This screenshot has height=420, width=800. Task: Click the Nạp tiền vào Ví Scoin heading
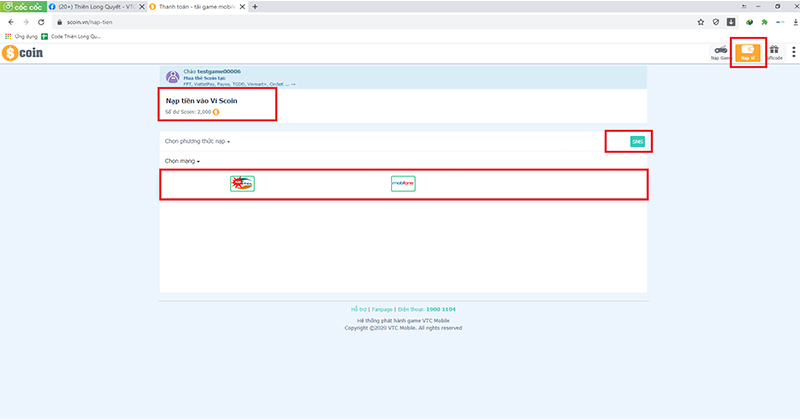point(202,101)
